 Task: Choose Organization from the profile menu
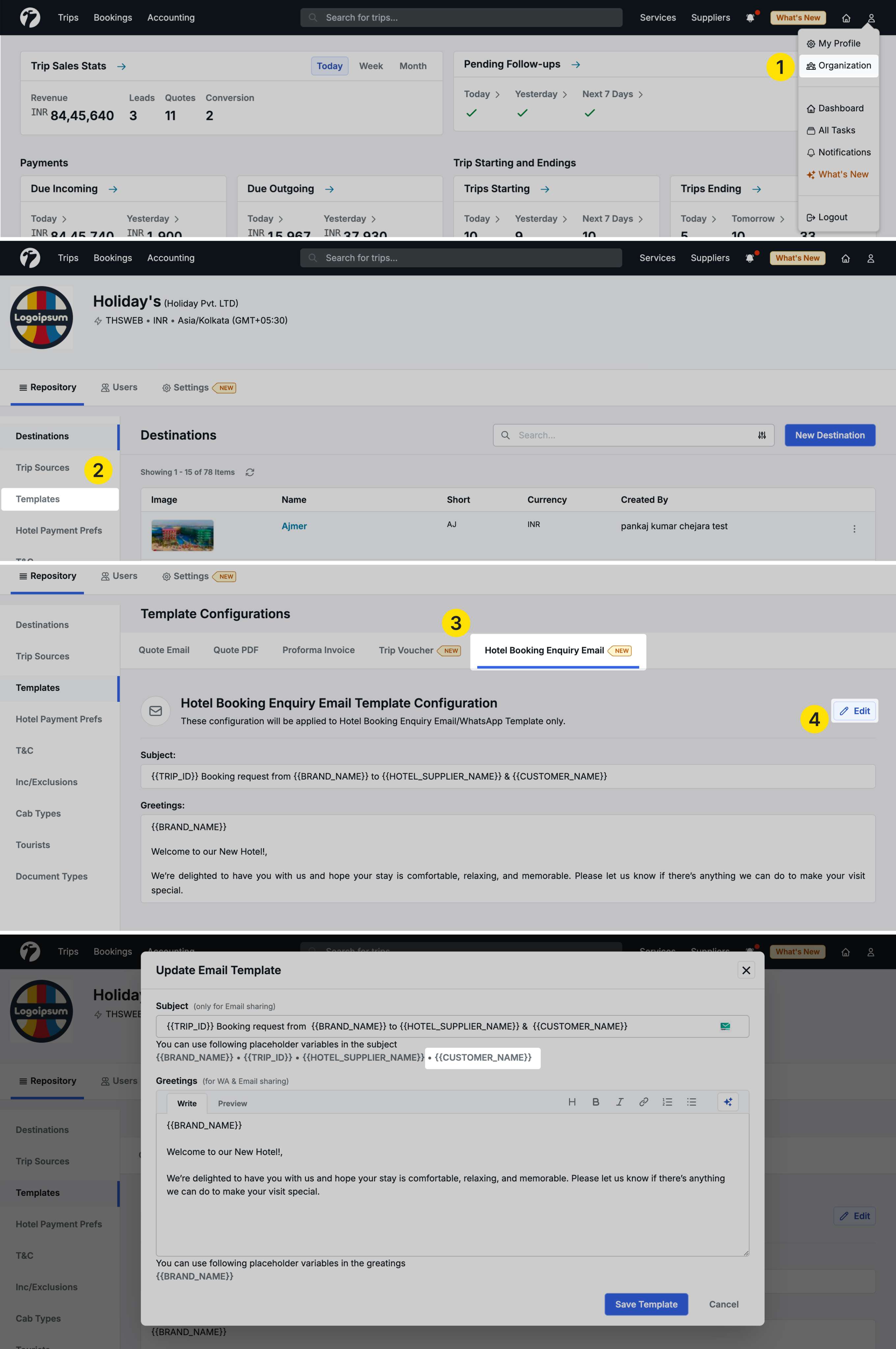(838, 65)
